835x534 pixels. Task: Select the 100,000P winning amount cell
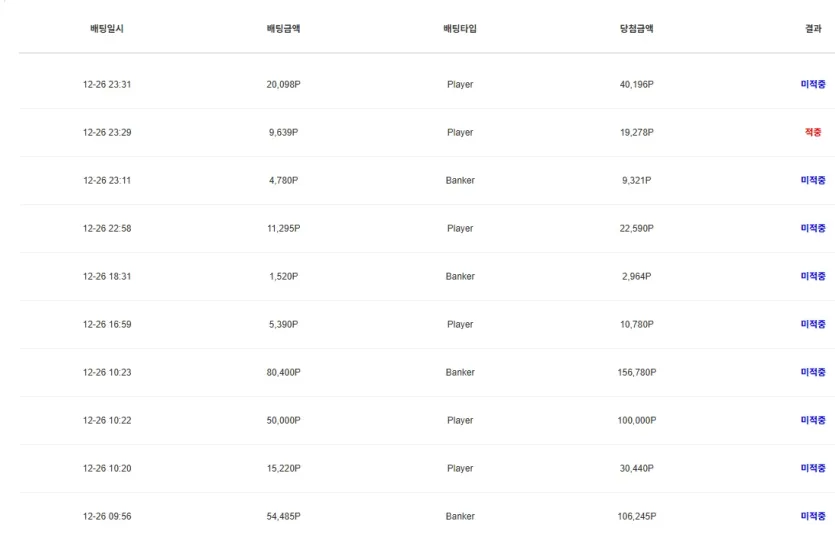point(636,421)
